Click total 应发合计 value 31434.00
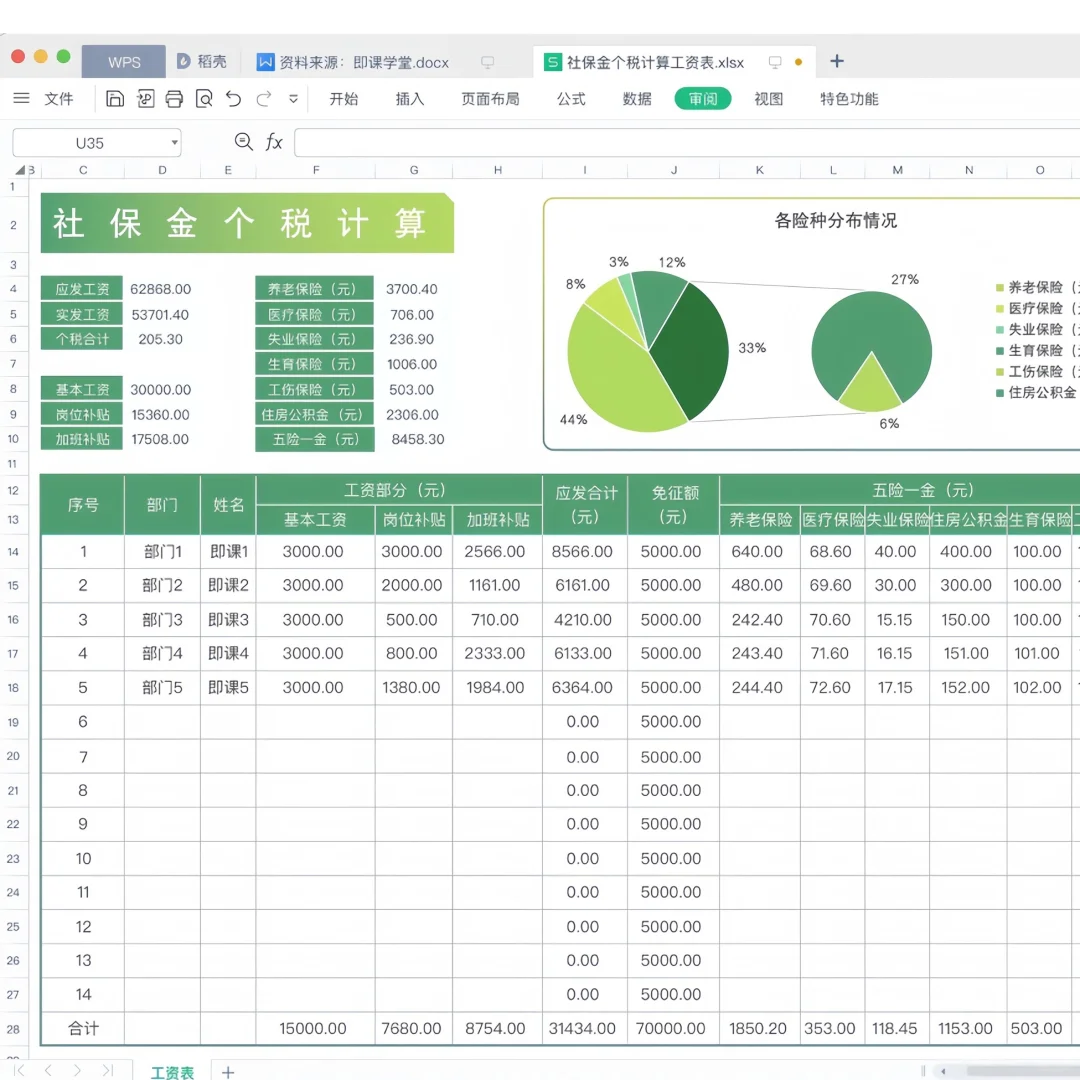 [582, 1028]
